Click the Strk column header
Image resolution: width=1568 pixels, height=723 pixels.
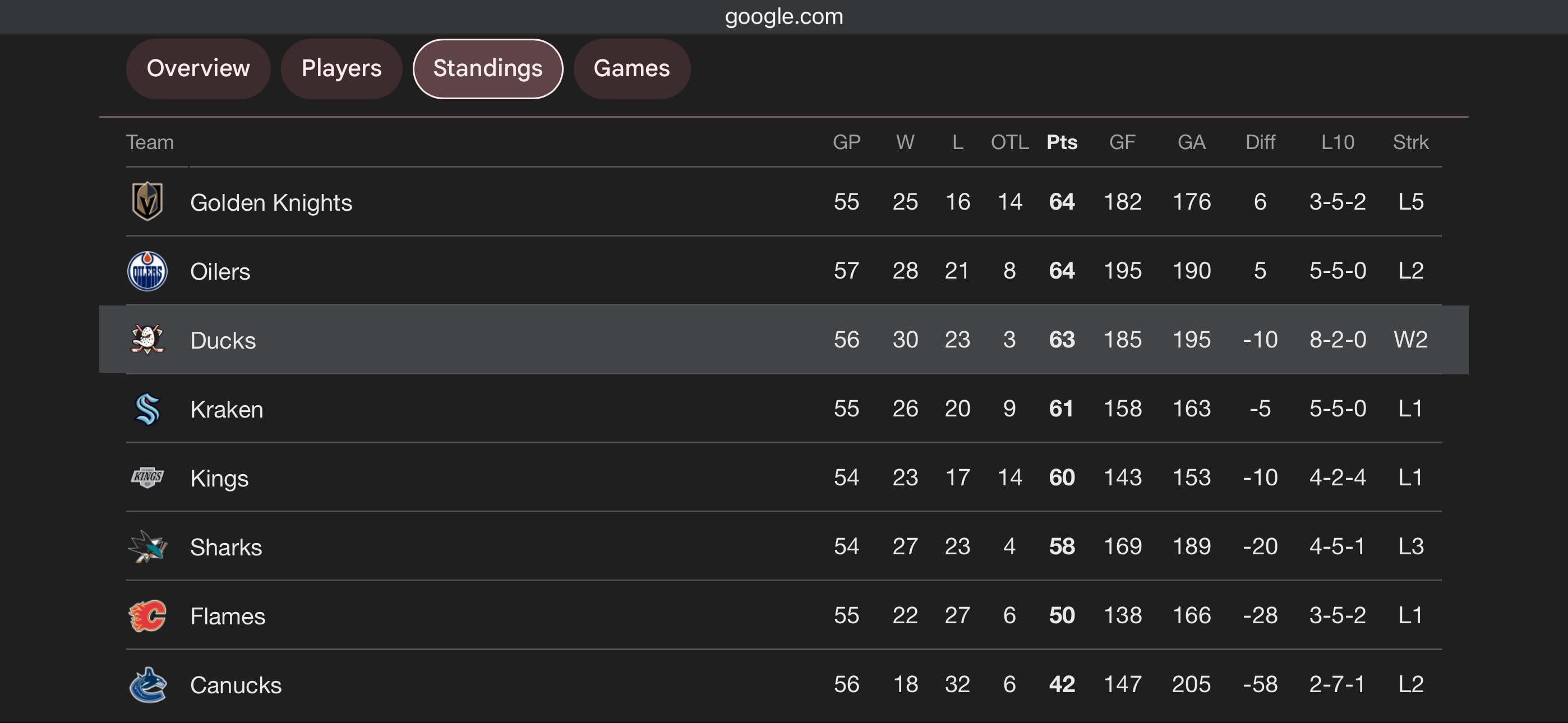(1410, 142)
